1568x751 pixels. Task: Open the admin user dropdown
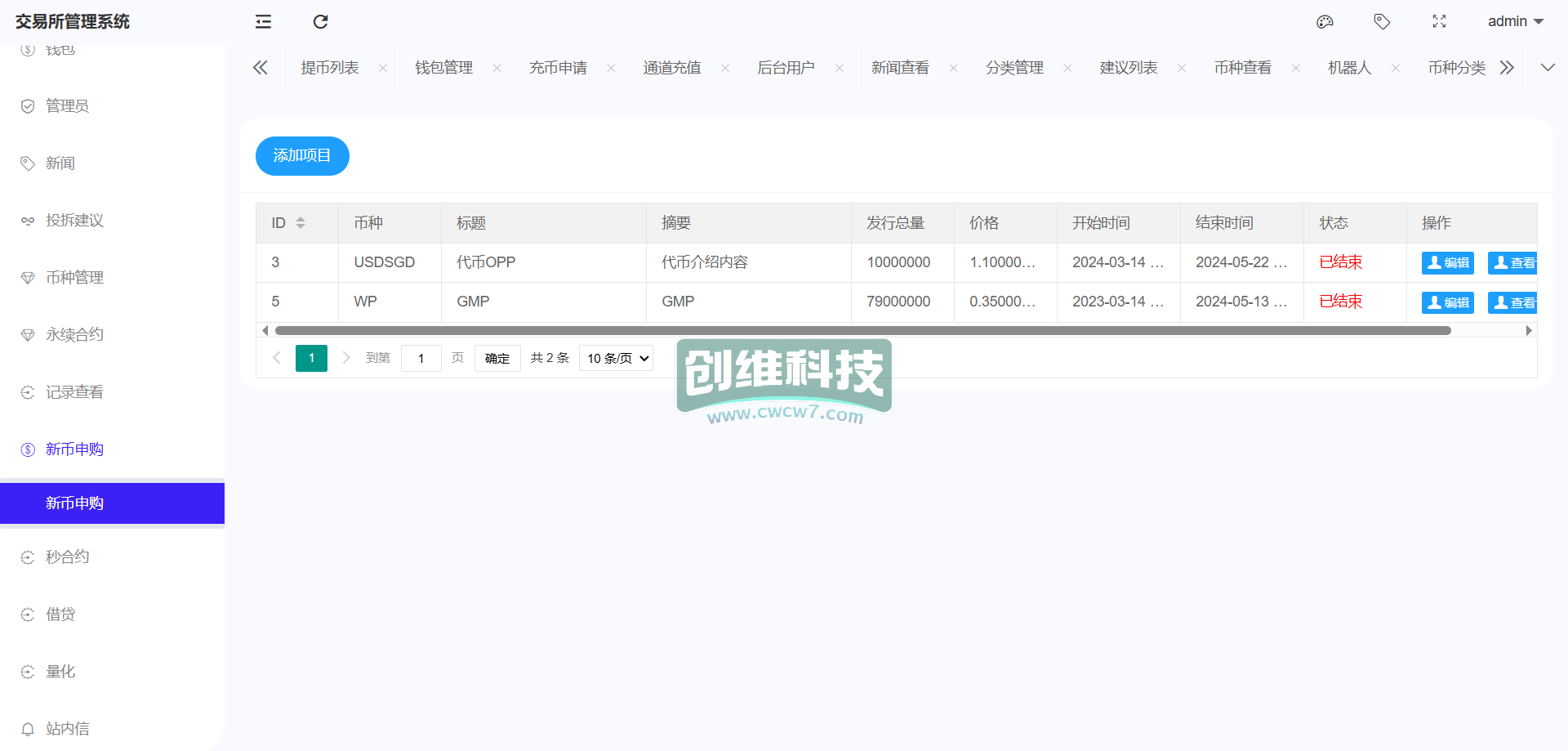tap(1515, 22)
